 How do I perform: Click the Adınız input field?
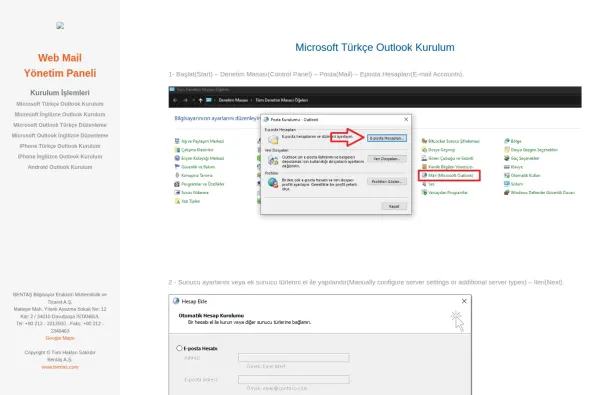293,358
